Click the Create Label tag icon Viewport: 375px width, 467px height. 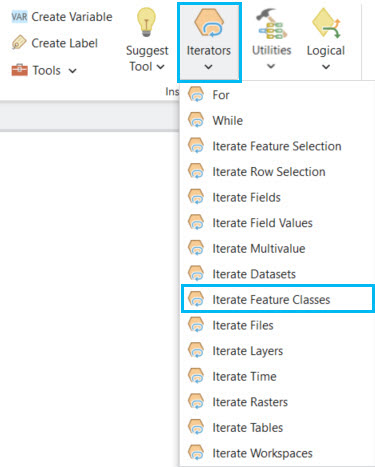(19, 43)
